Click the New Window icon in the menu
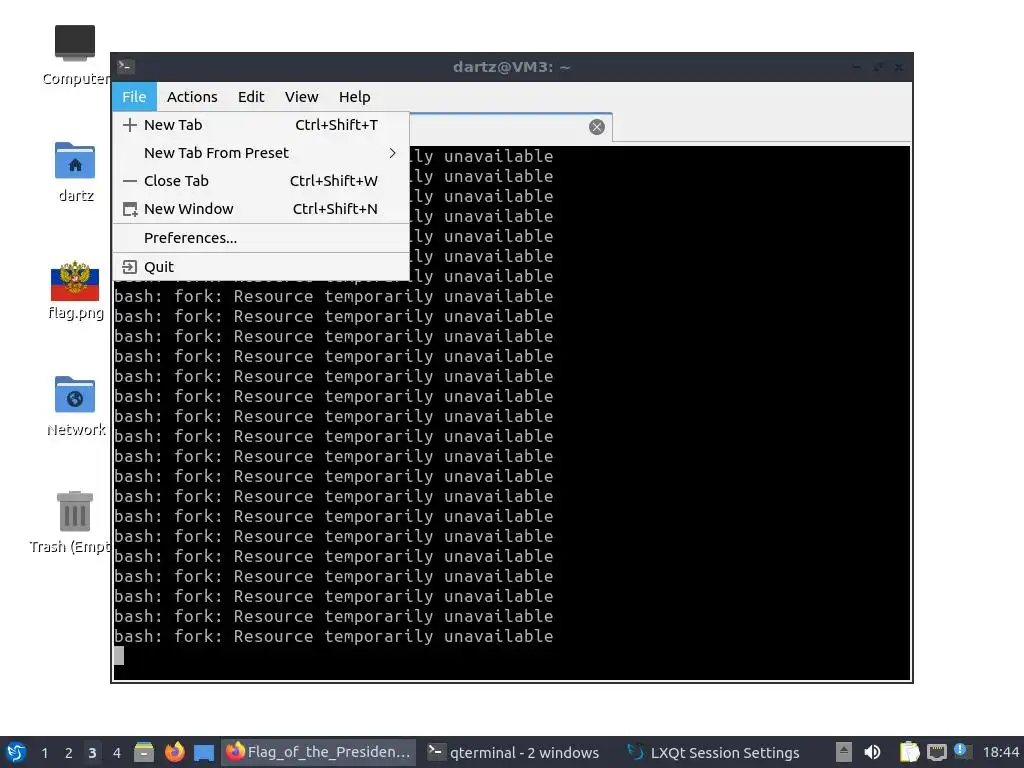This screenshot has width=1024, height=768. [x=130, y=209]
